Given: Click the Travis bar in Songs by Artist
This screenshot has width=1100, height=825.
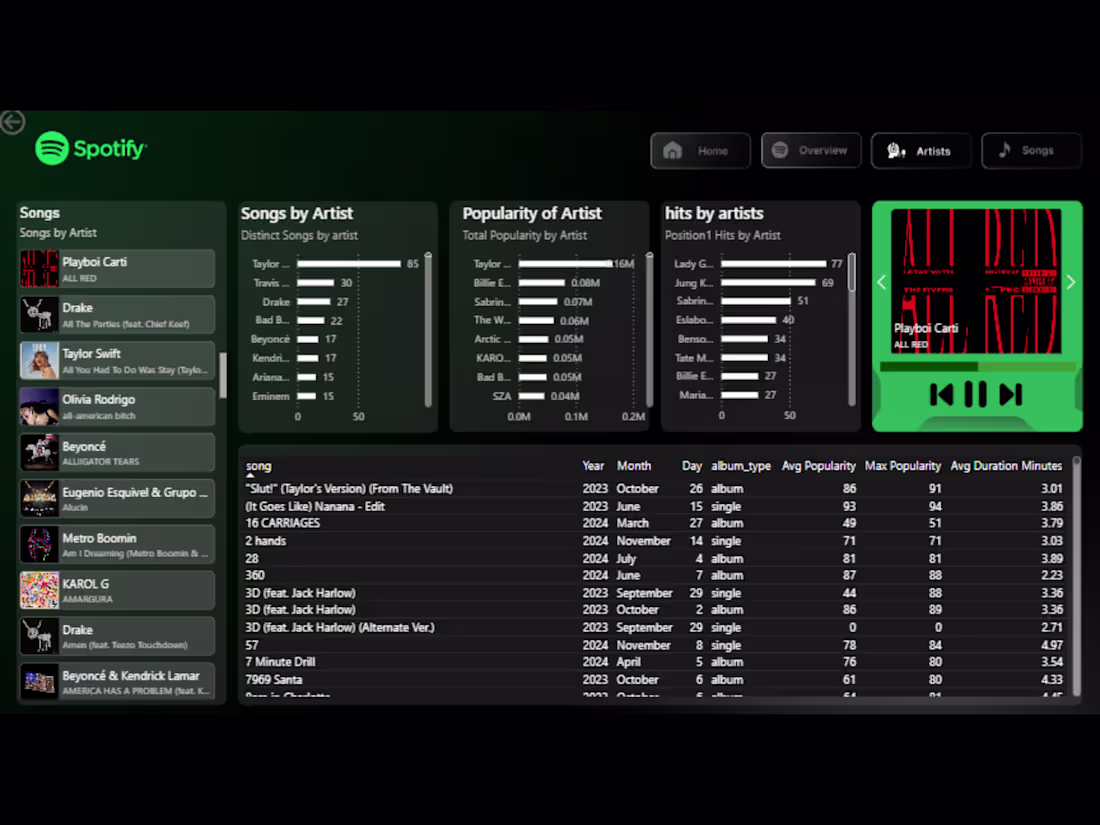Looking at the screenshot, I should click(x=316, y=283).
